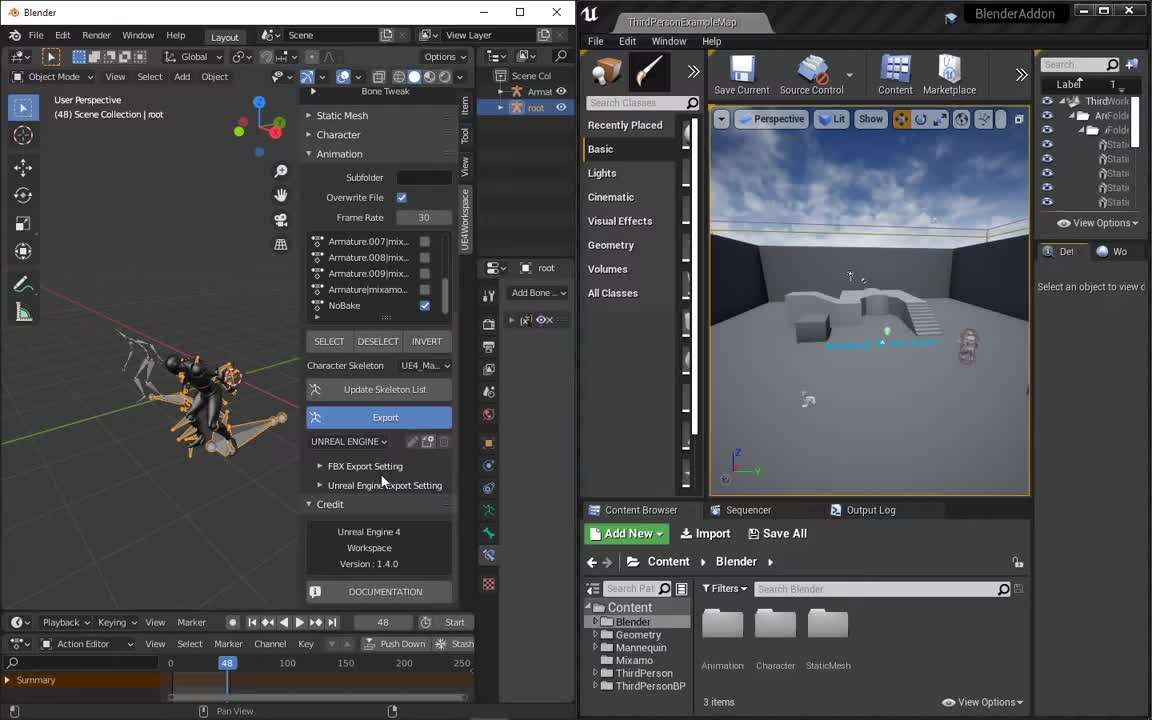Move the timeline playhead marker
The width and height of the screenshot is (1152, 720).
pos(227,663)
